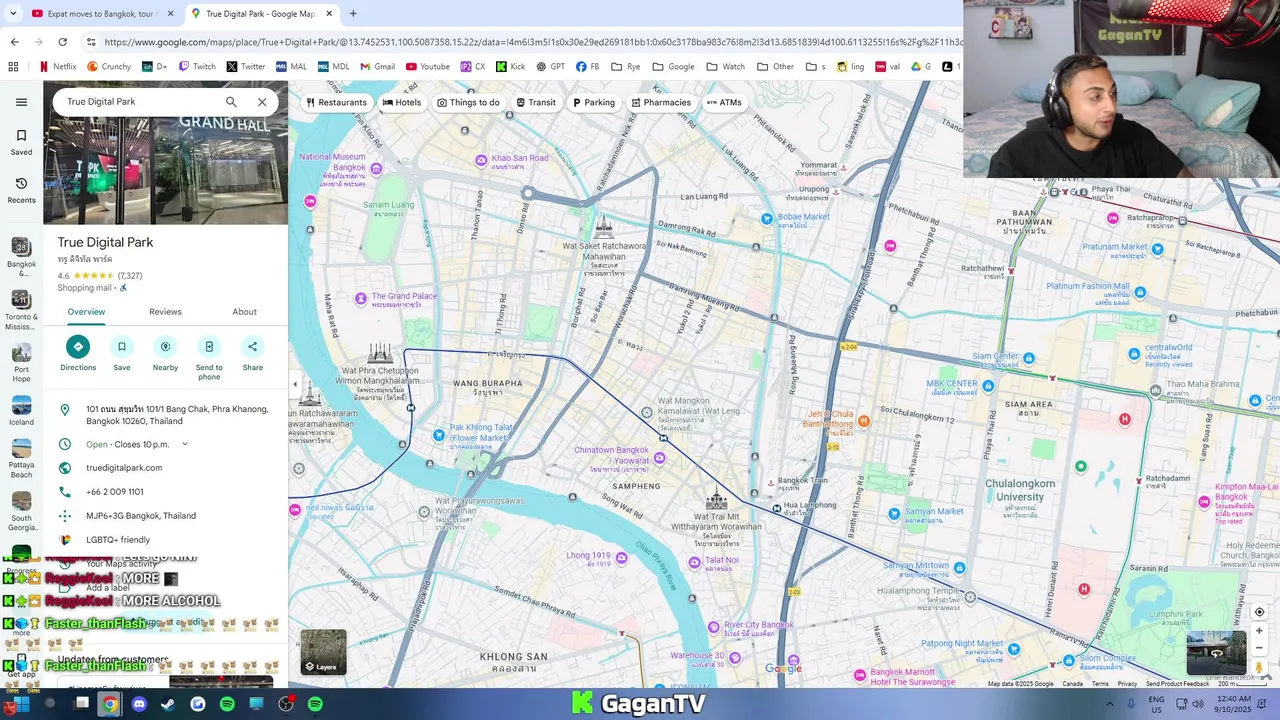This screenshot has width=1280, height=720.
Task: Zoom in on the map
Action: click(1259, 631)
